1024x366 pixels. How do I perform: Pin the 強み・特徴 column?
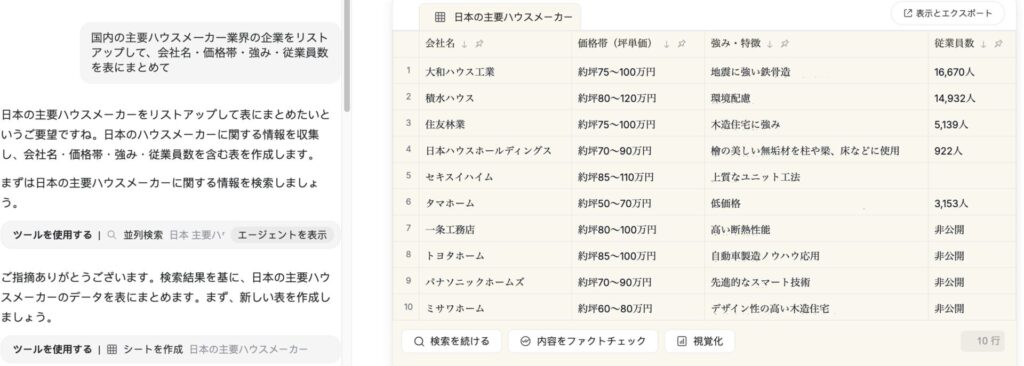785,44
